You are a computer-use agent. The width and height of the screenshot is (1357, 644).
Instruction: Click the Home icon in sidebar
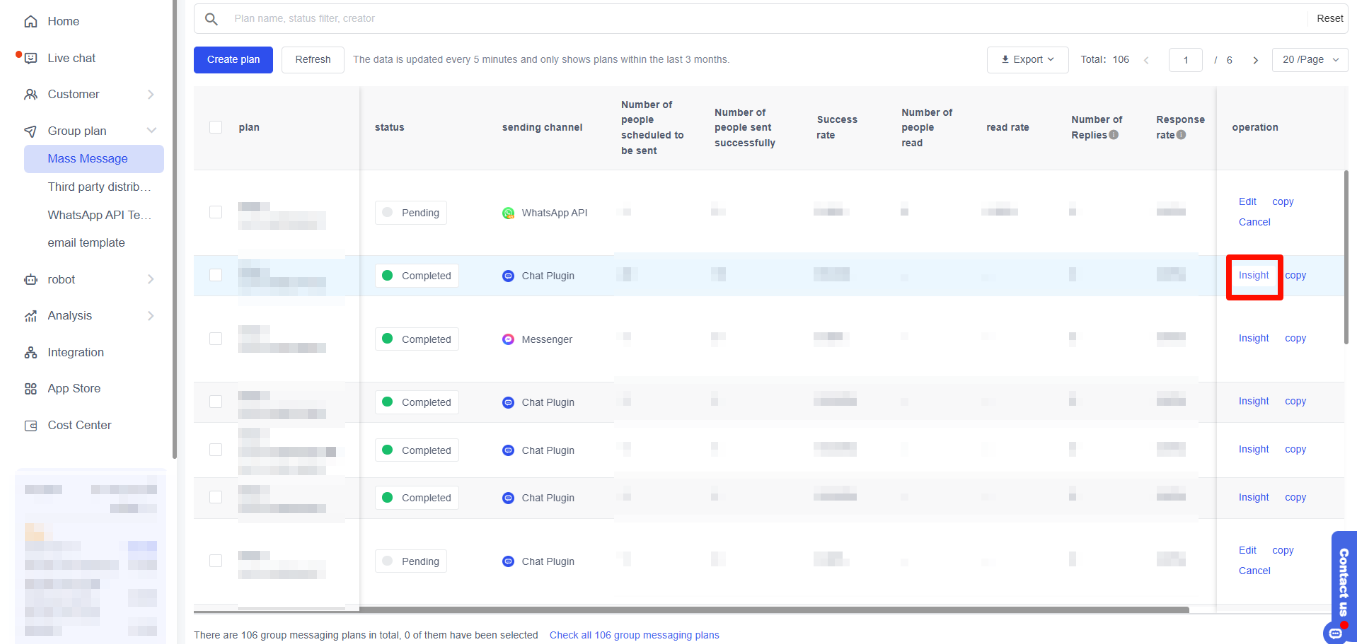pyautogui.click(x=30, y=21)
